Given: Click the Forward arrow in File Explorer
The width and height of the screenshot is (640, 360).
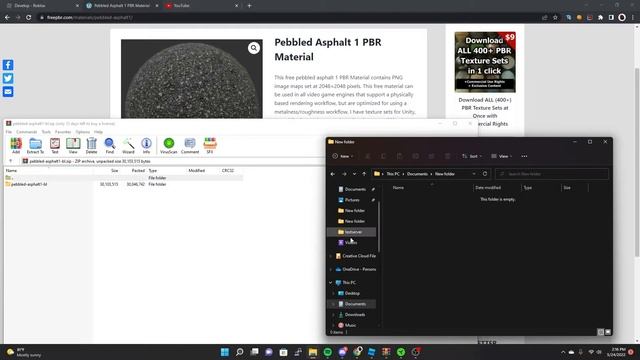Looking at the screenshot, I should pos(344,174).
